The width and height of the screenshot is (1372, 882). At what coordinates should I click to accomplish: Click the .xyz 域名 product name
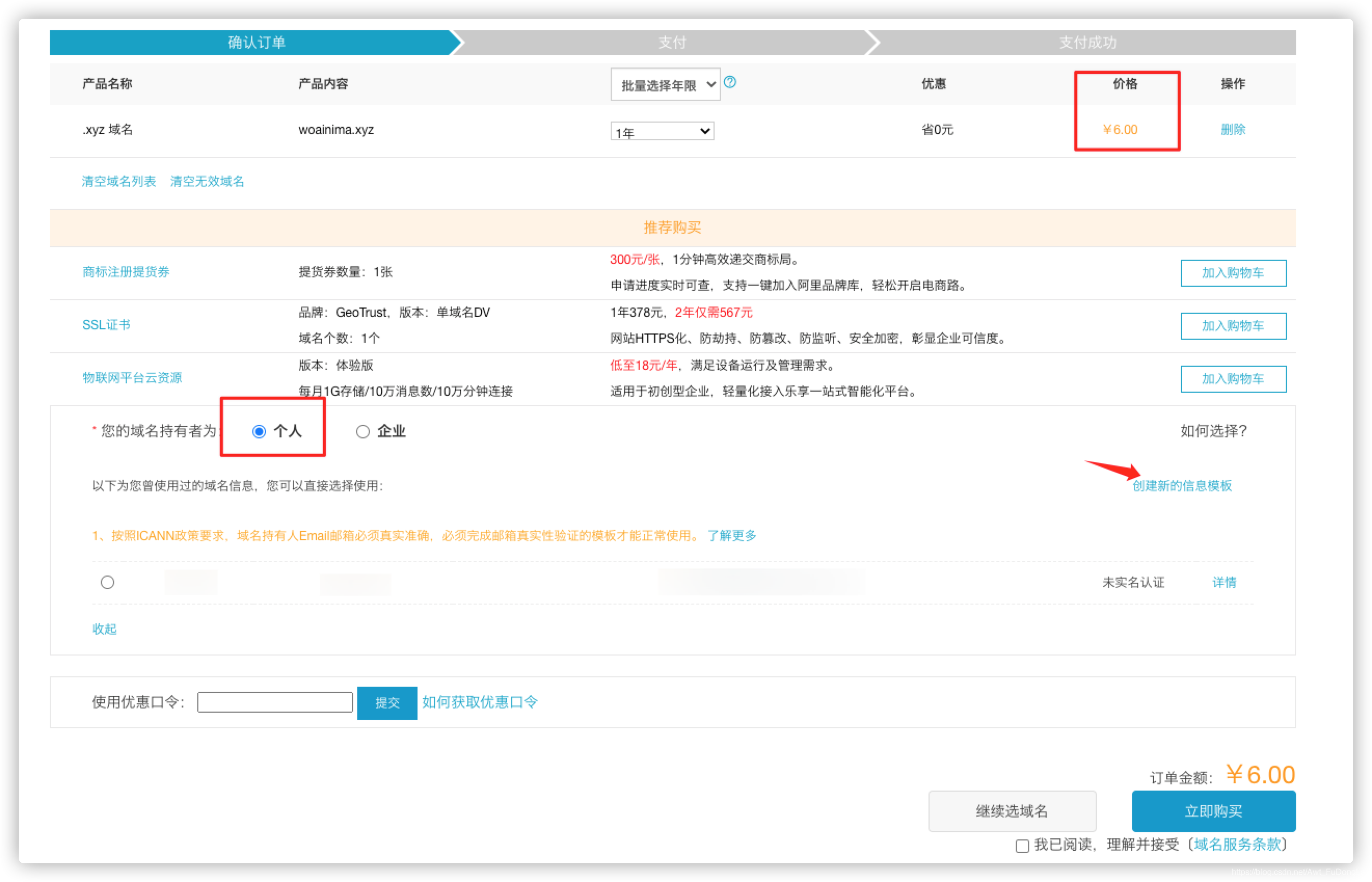tap(107, 129)
